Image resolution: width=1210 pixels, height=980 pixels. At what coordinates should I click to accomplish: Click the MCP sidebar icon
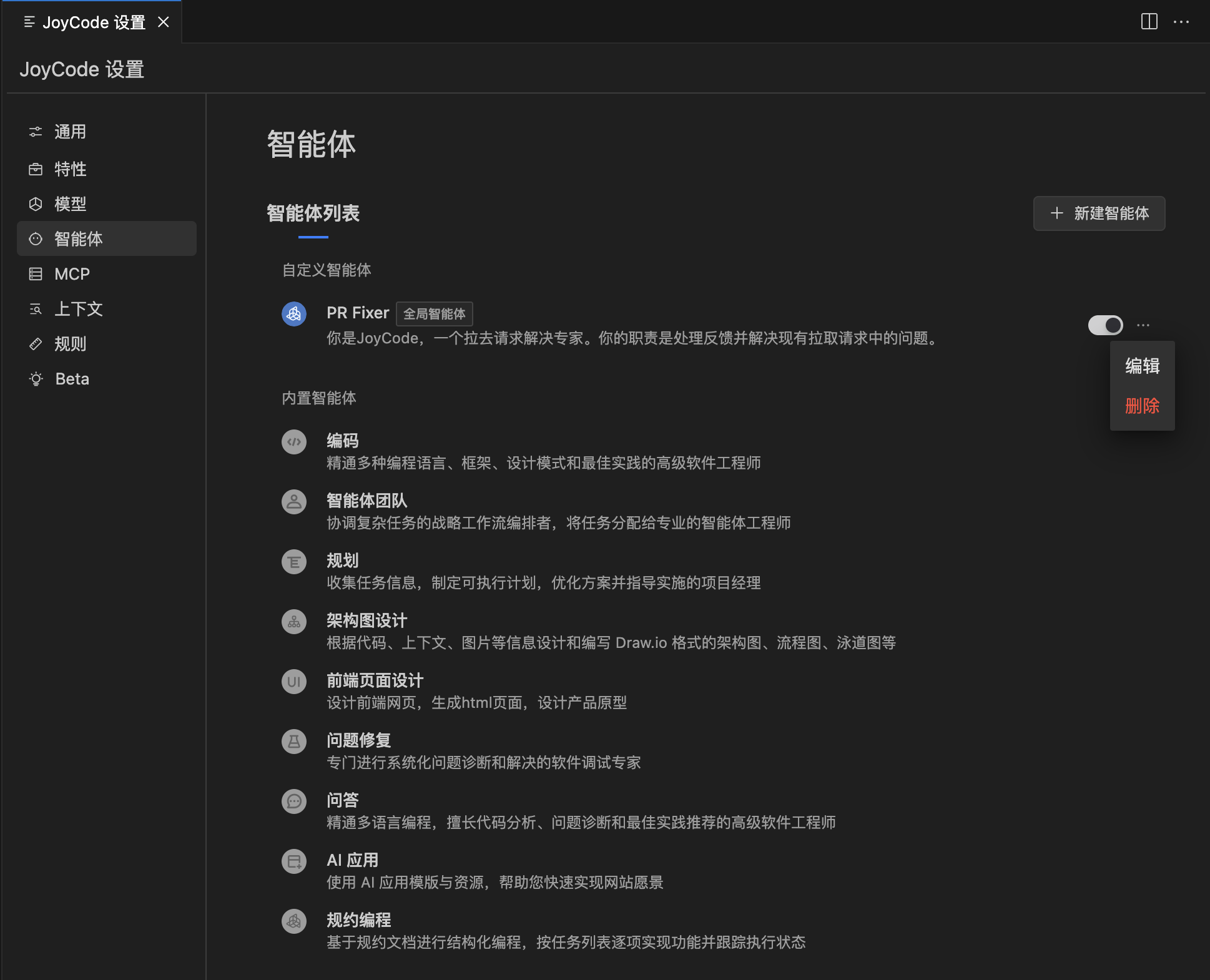point(36,273)
